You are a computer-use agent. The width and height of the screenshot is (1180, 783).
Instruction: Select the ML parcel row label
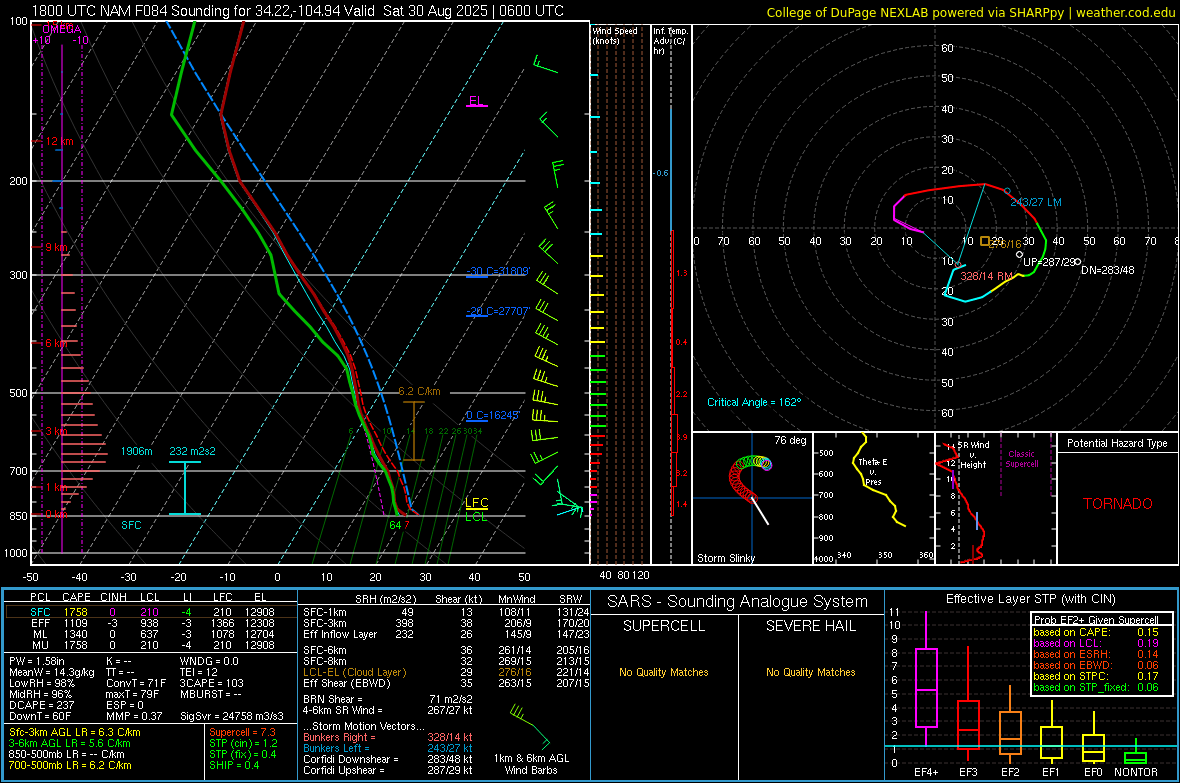click(40, 634)
